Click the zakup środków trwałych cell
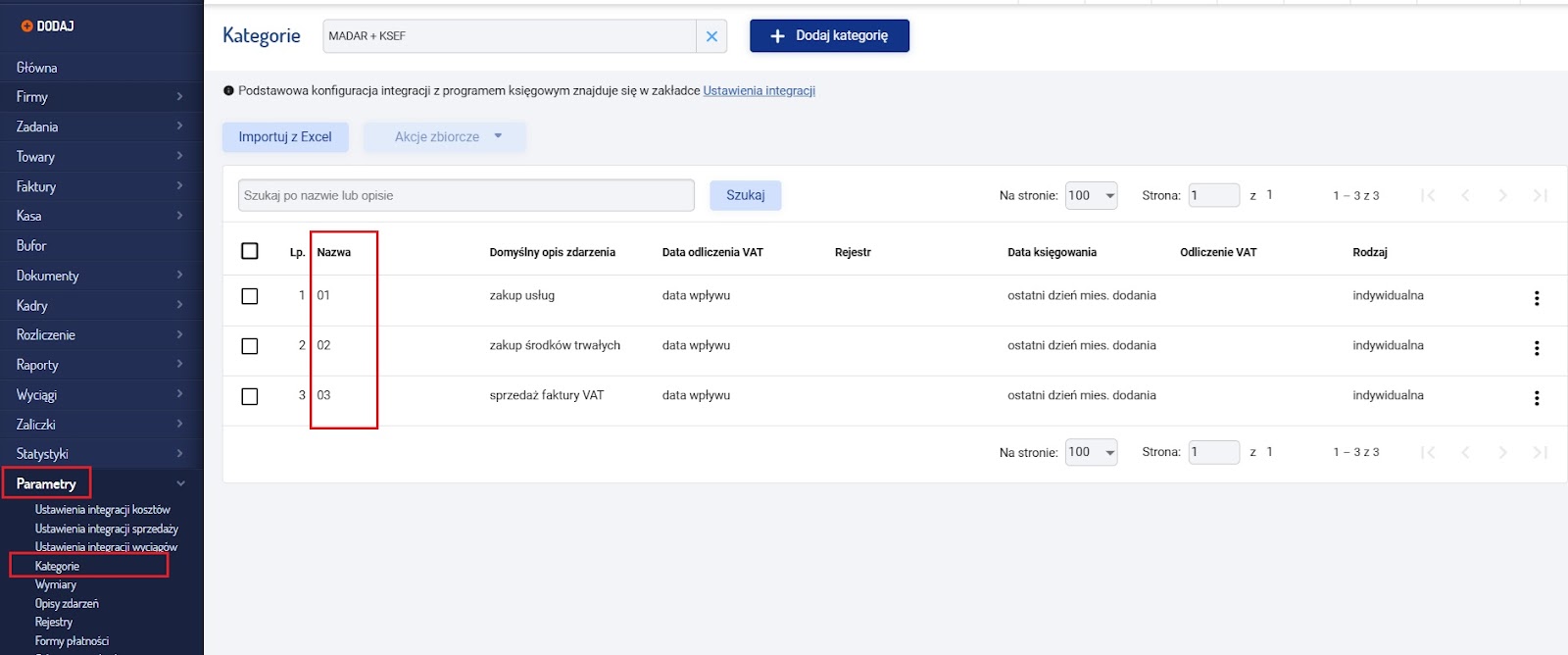 tap(555, 345)
